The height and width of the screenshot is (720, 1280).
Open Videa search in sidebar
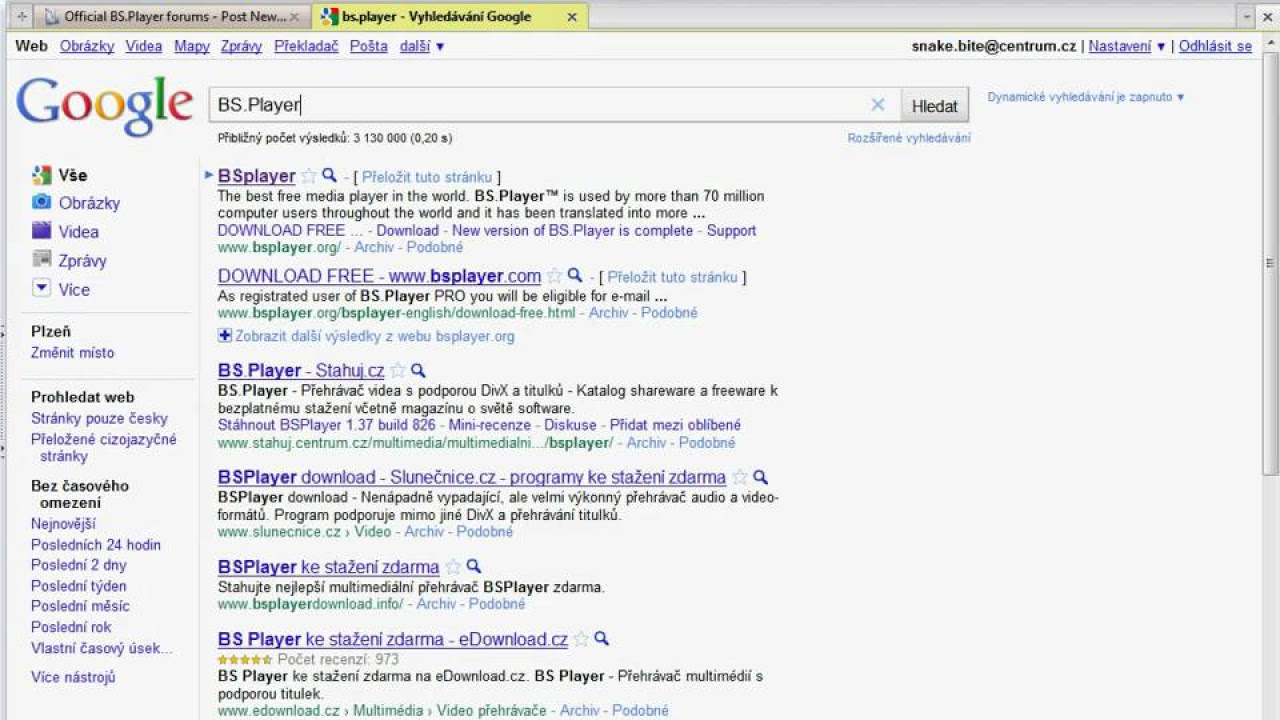(x=79, y=232)
